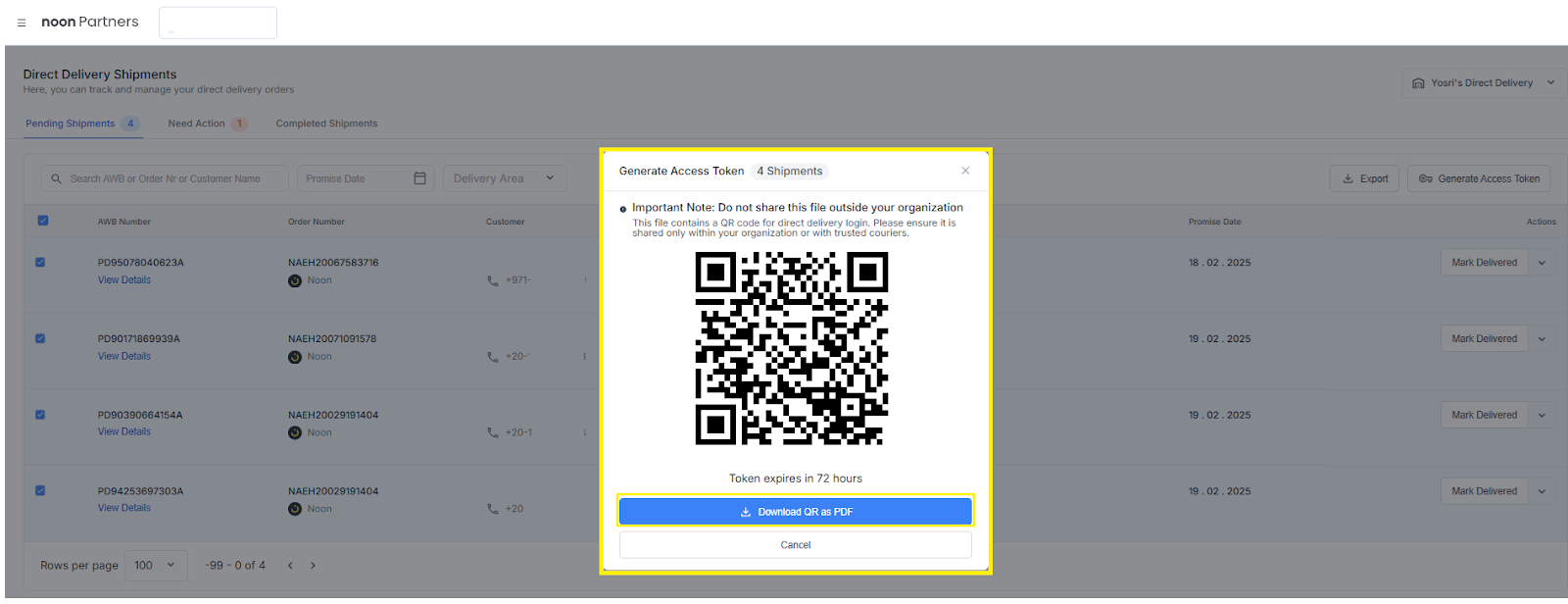This screenshot has height=604, width=1568.
Task: Click the QR code image
Action: point(792,348)
